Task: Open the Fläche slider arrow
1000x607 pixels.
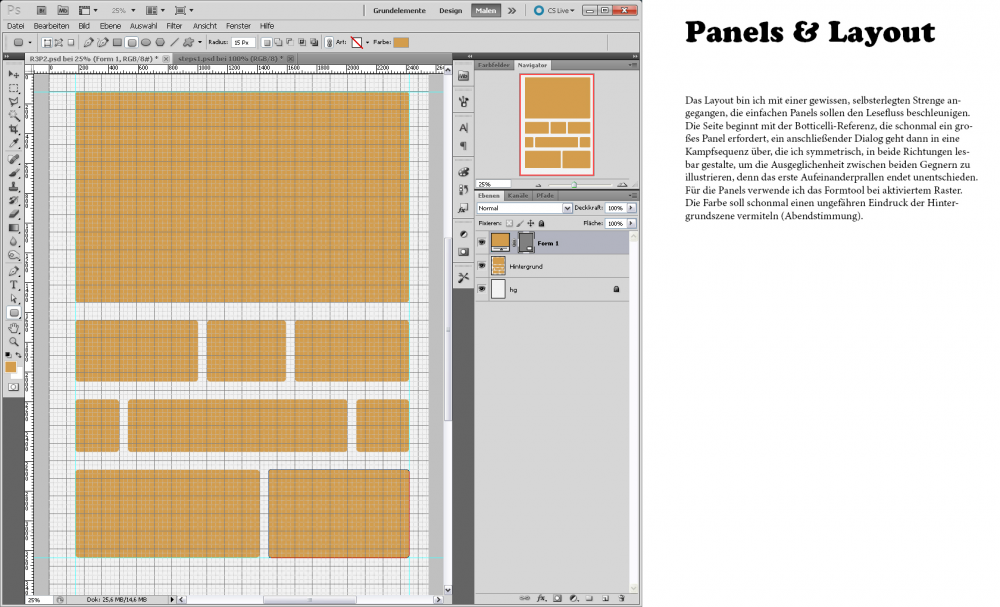Action: click(631, 223)
